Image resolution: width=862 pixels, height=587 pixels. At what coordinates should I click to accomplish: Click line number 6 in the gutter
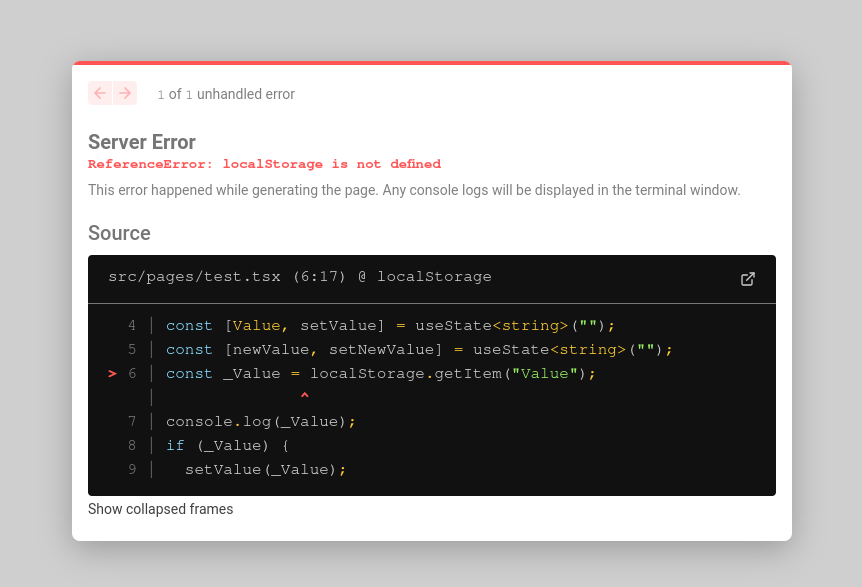click(x=132, y=374)
